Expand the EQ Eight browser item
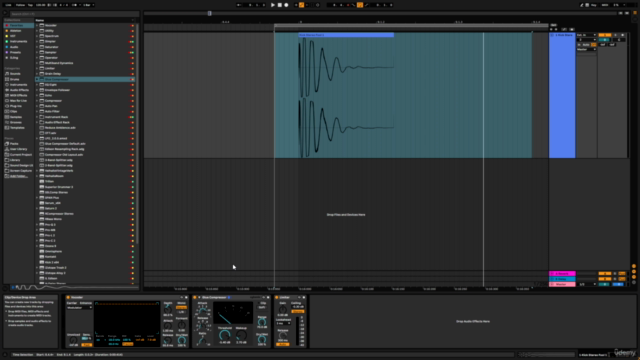 (37, 84)
